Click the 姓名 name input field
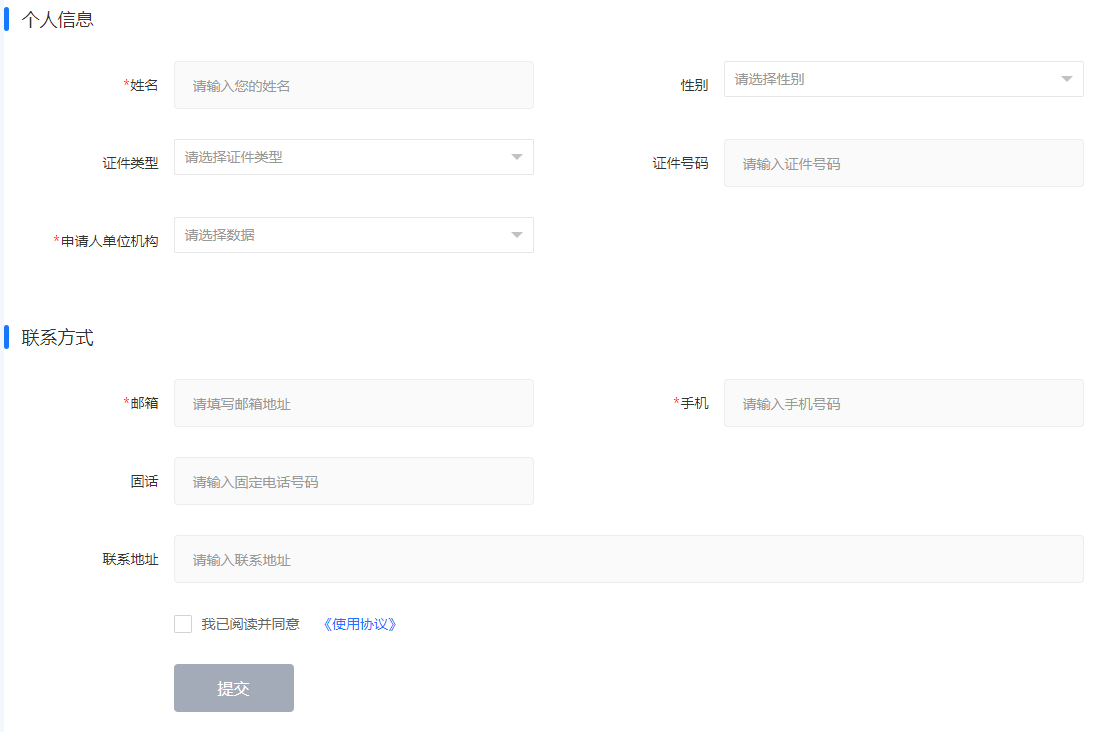The height and width of the screenshot is (732, 1110). tap(353, 85)
